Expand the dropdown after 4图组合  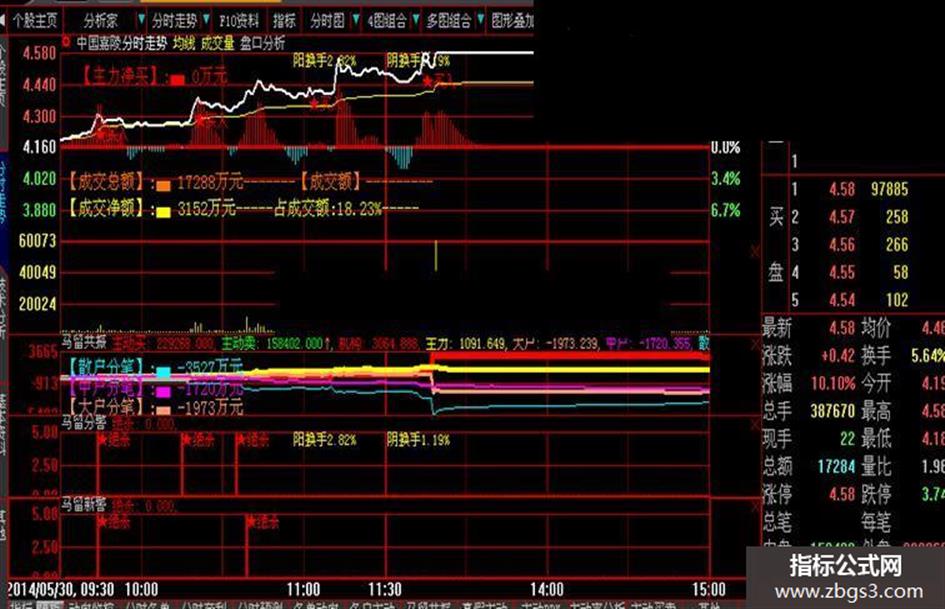(415, 20)
